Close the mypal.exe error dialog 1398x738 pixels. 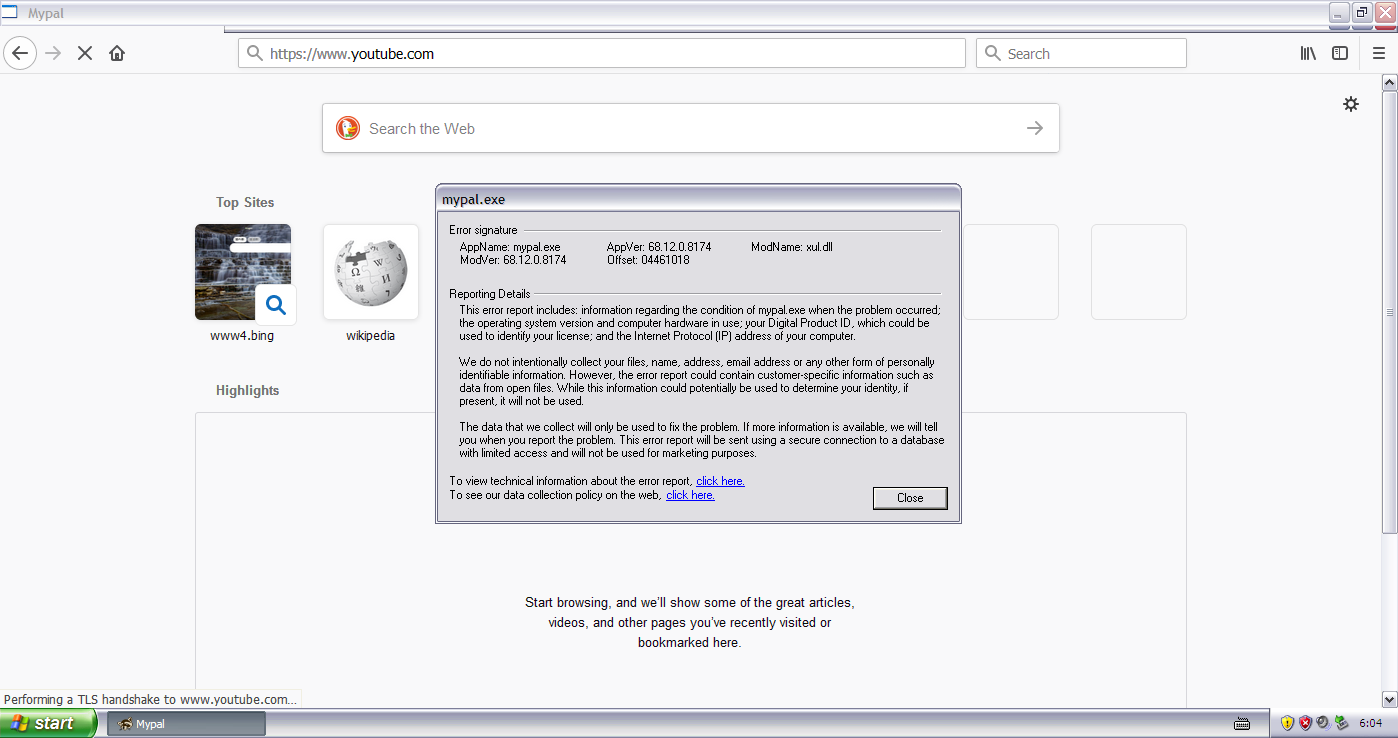[x=909, y=497]
